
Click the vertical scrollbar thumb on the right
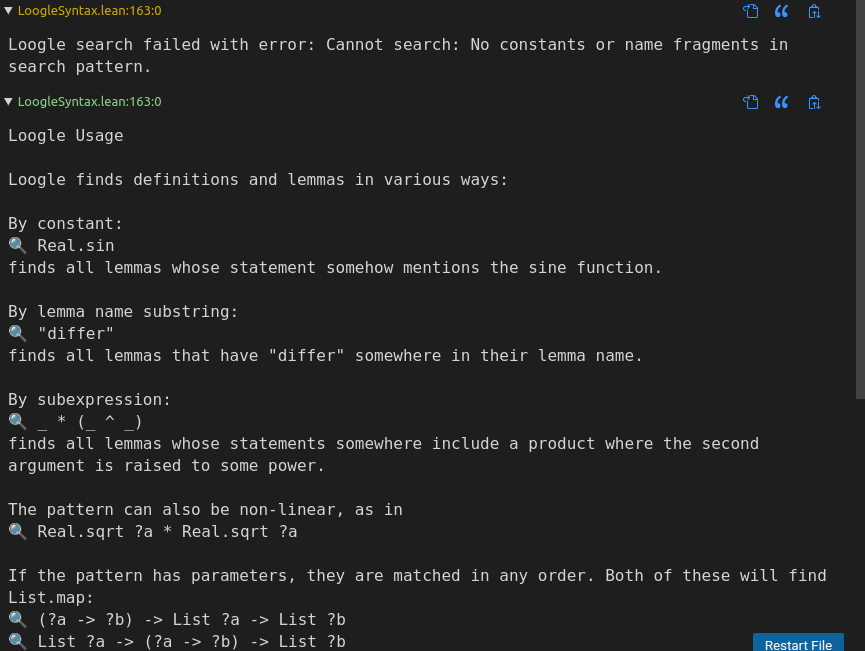(x=860, y=199)
